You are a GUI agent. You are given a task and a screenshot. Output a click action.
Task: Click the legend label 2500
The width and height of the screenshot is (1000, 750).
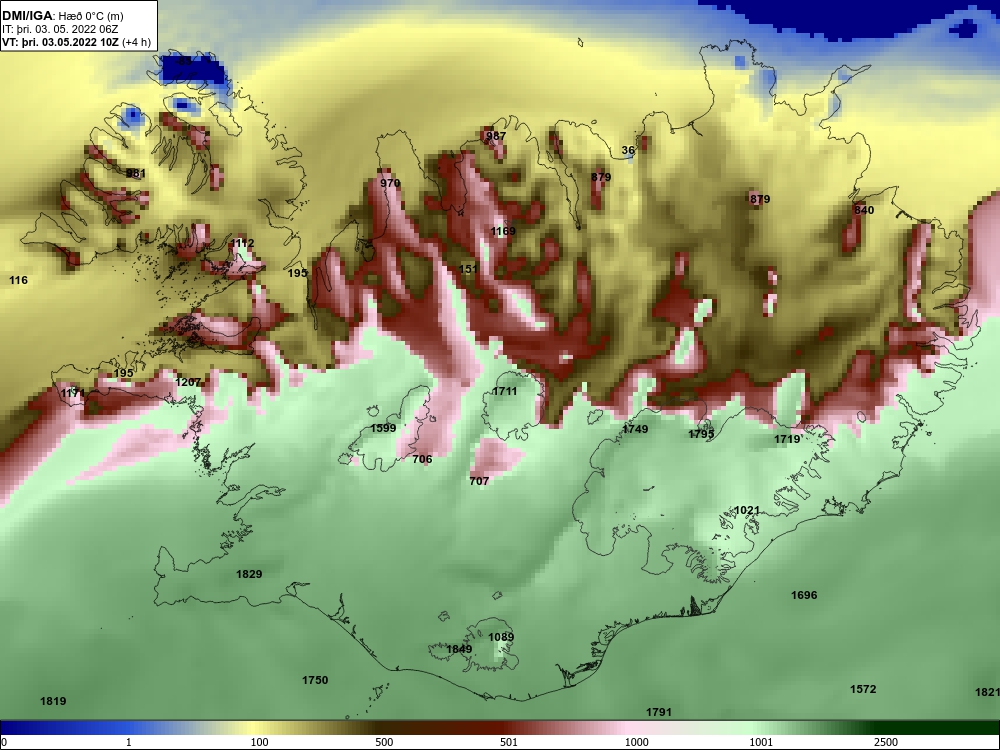click(x=886, y=742)
